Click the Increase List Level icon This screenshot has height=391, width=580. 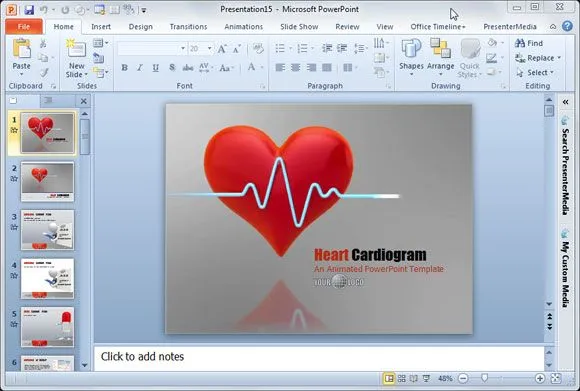click(342, 48)
